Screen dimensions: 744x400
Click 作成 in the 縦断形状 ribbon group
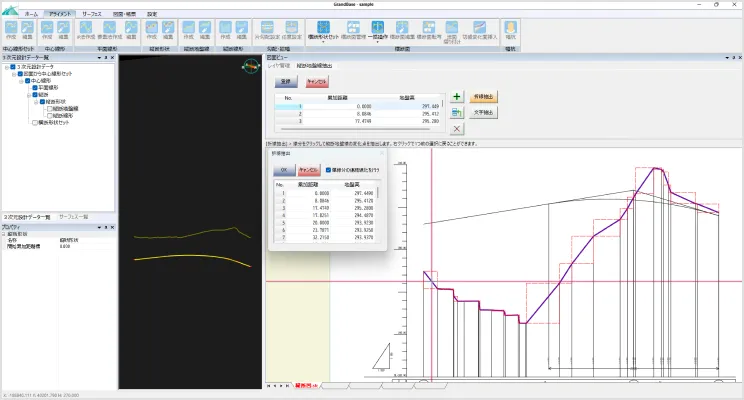coord(151,30)
